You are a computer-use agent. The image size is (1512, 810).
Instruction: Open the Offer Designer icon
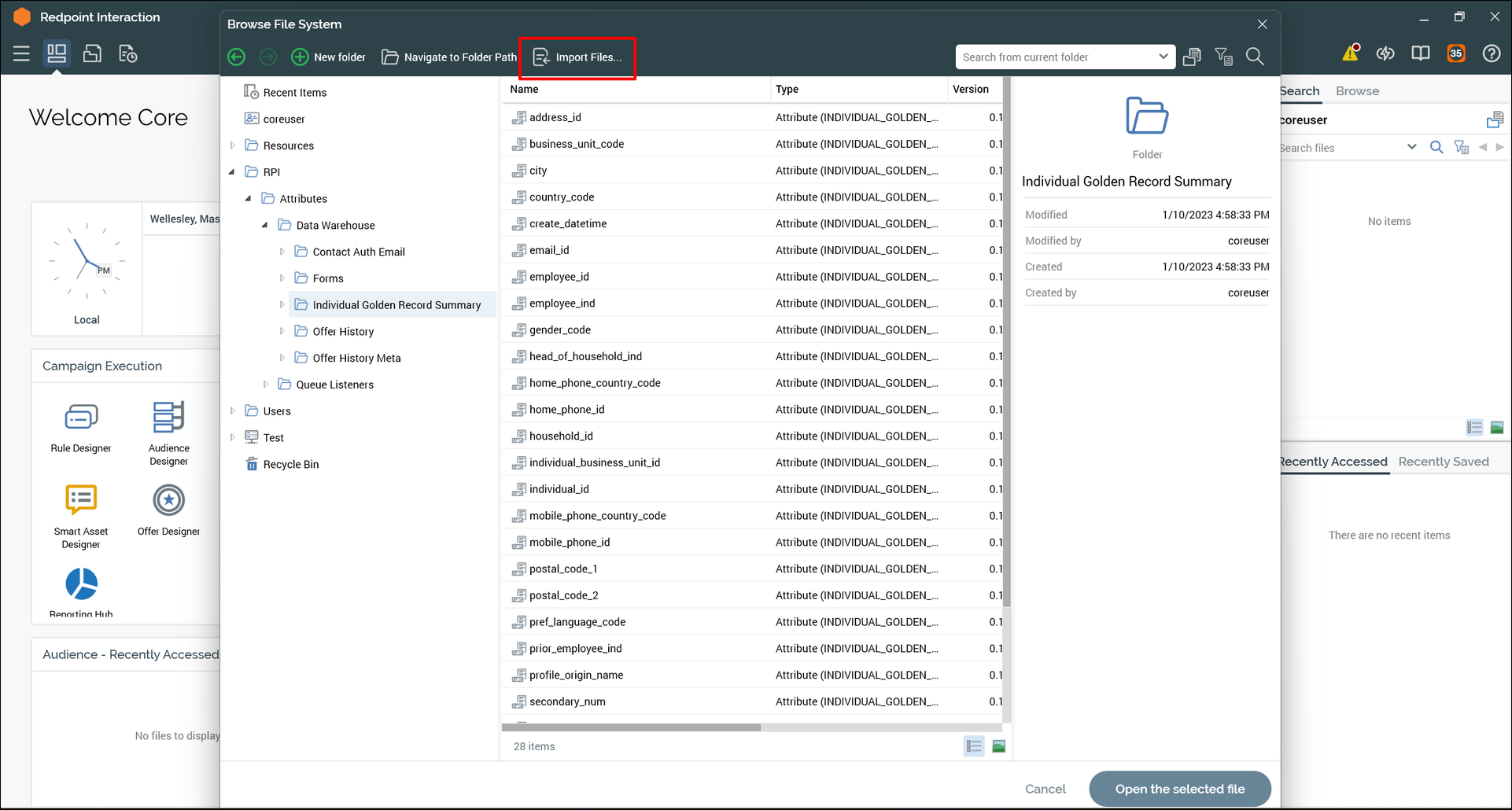tap(168, 500)
